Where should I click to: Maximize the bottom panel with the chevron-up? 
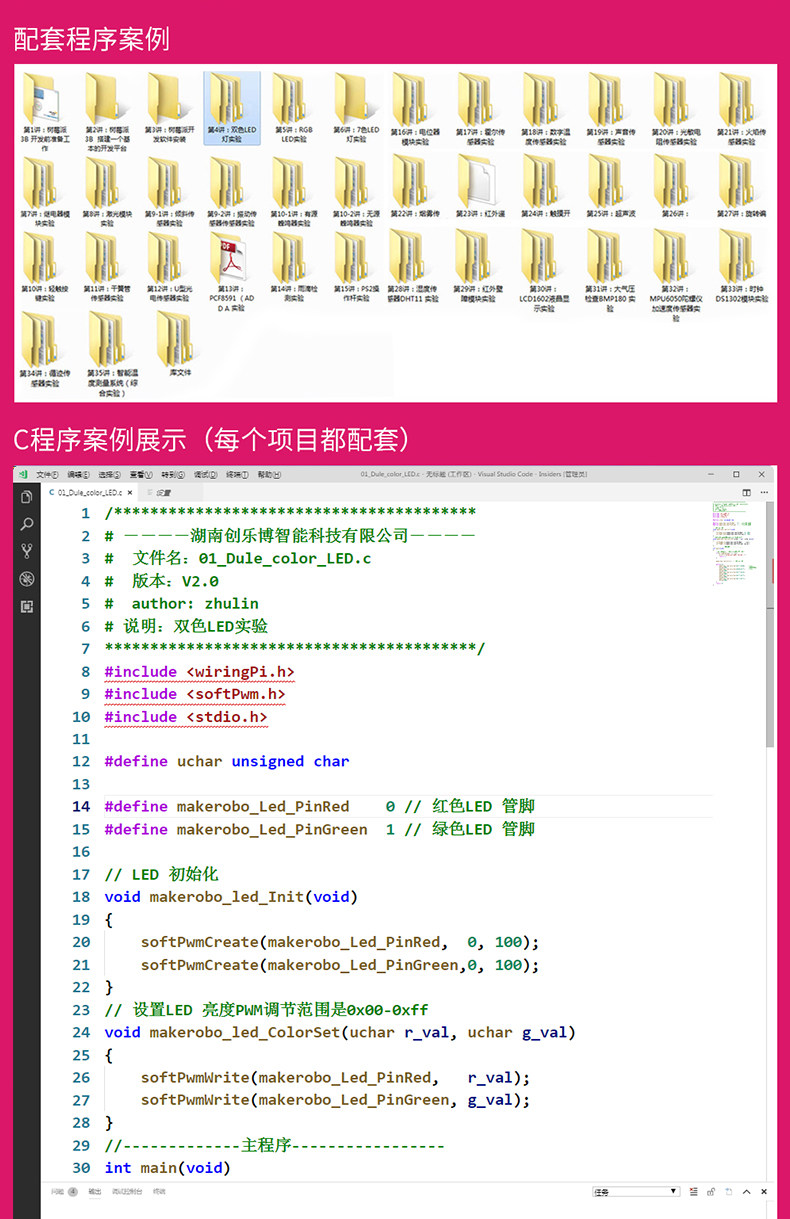point(746,1191)
